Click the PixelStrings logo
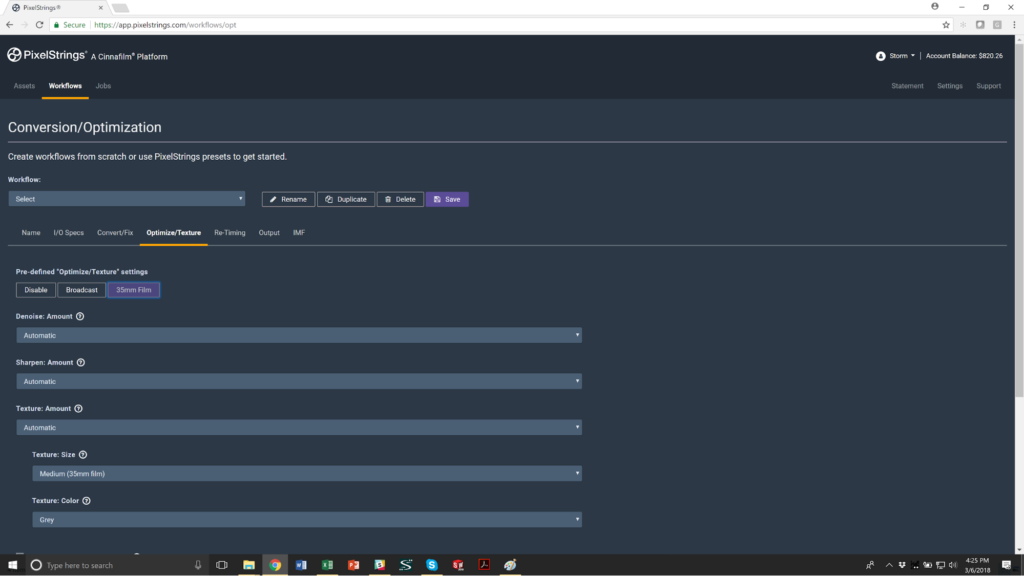 46,56
